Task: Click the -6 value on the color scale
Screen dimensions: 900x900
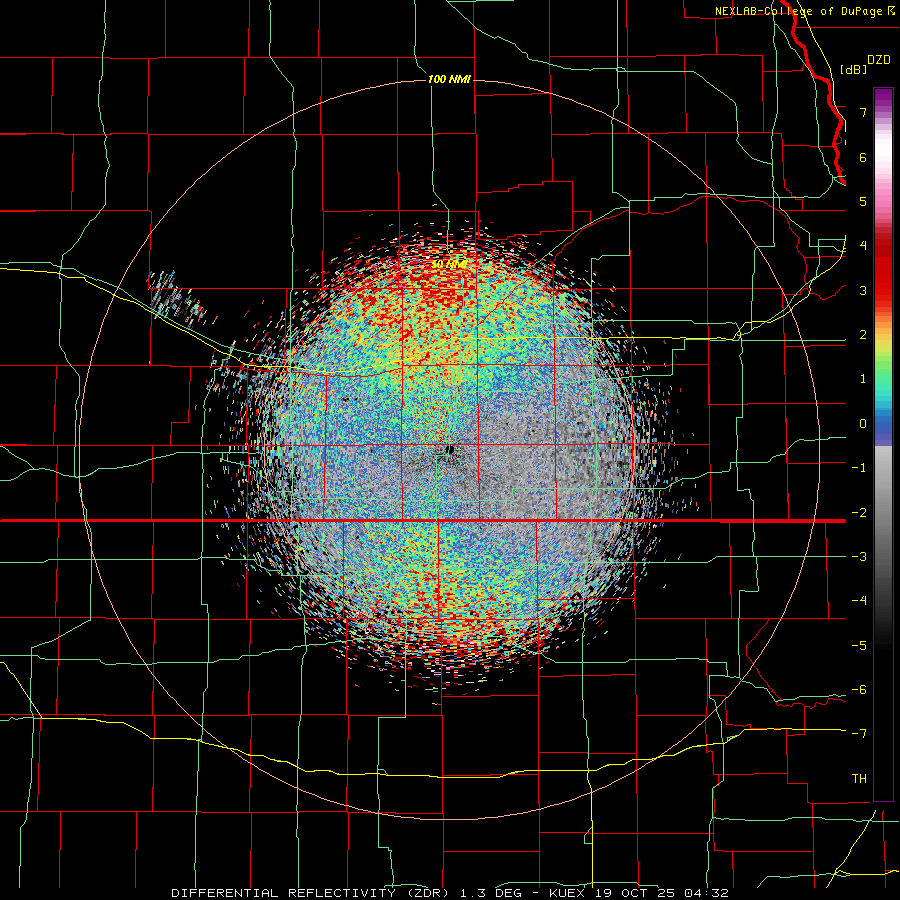Action: point(859,690)
